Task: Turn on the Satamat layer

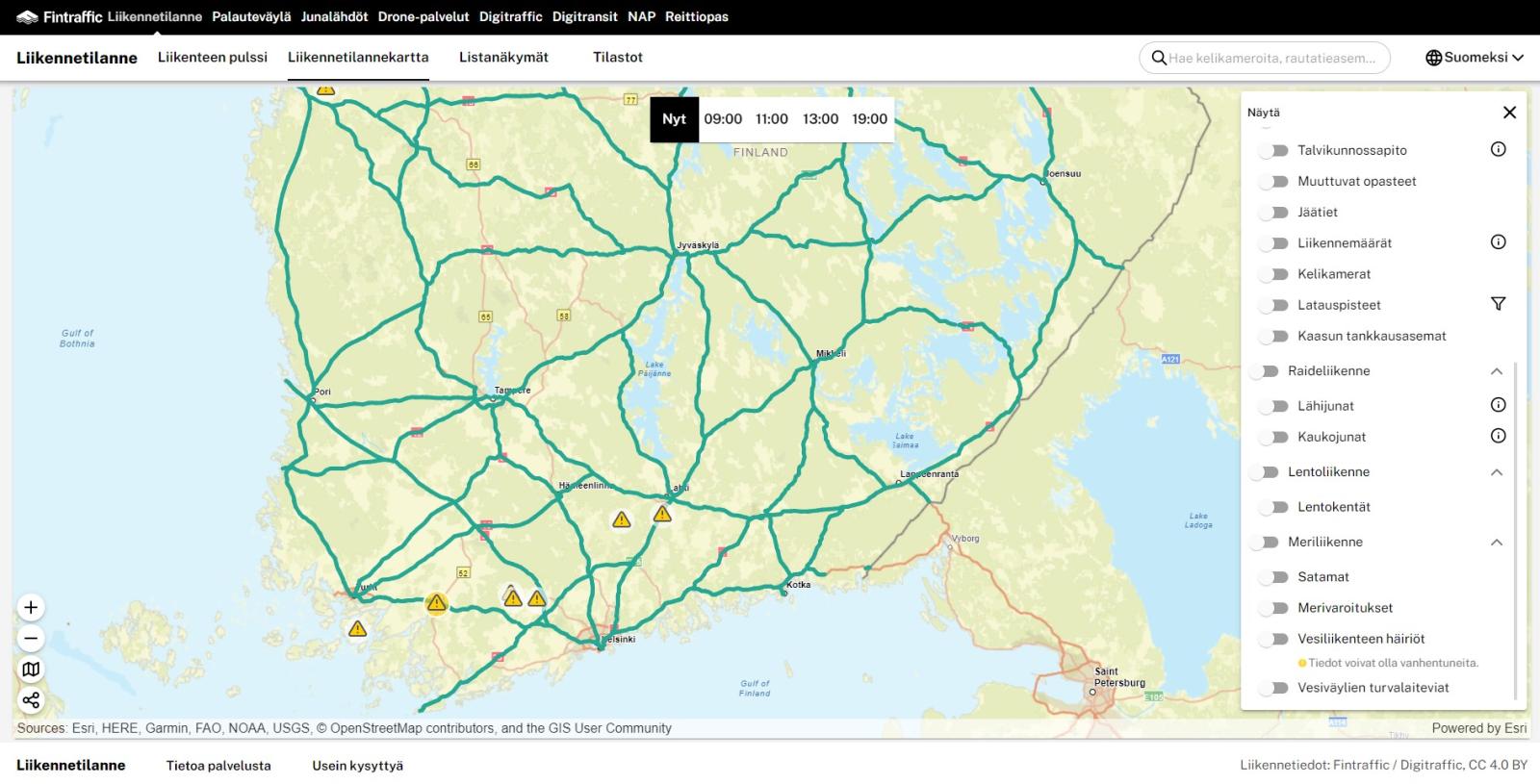Action: 1273,577
